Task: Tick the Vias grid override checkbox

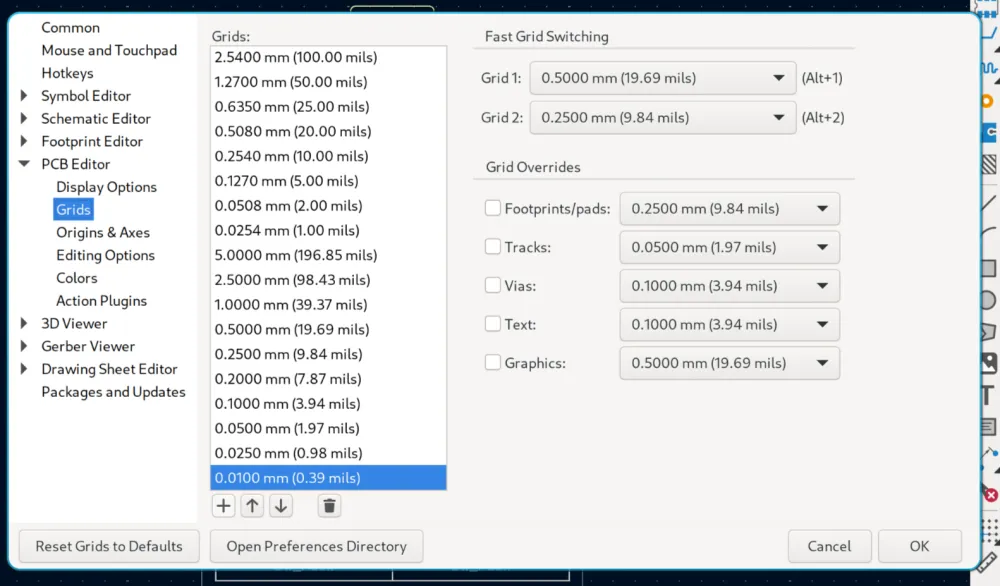Action: coord(492,286)
